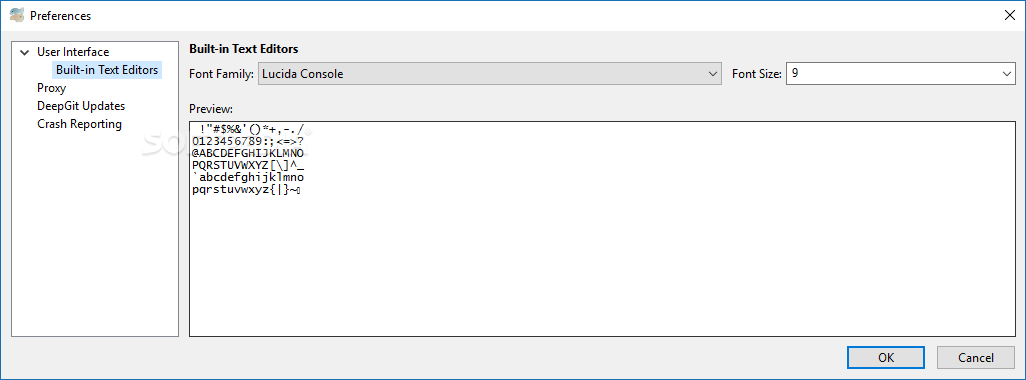Click the Preferences title bar text
Screen dimensions: 1026x380
[x=61, y=16]
